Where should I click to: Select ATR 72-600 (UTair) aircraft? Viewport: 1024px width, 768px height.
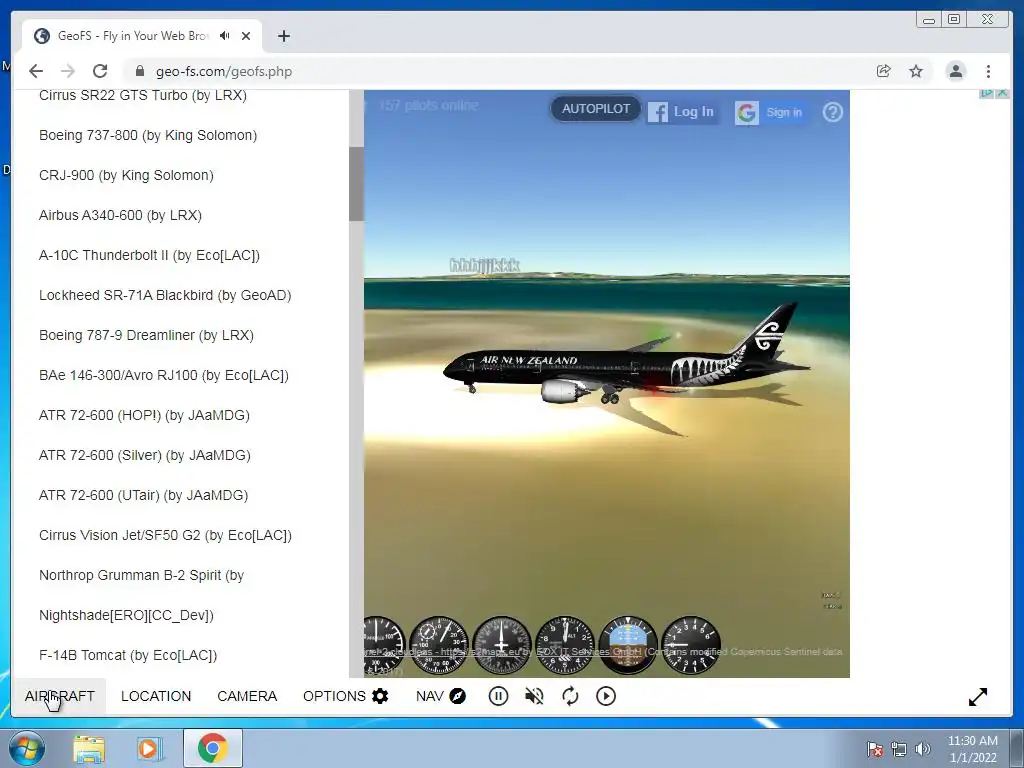pos(144,495)
